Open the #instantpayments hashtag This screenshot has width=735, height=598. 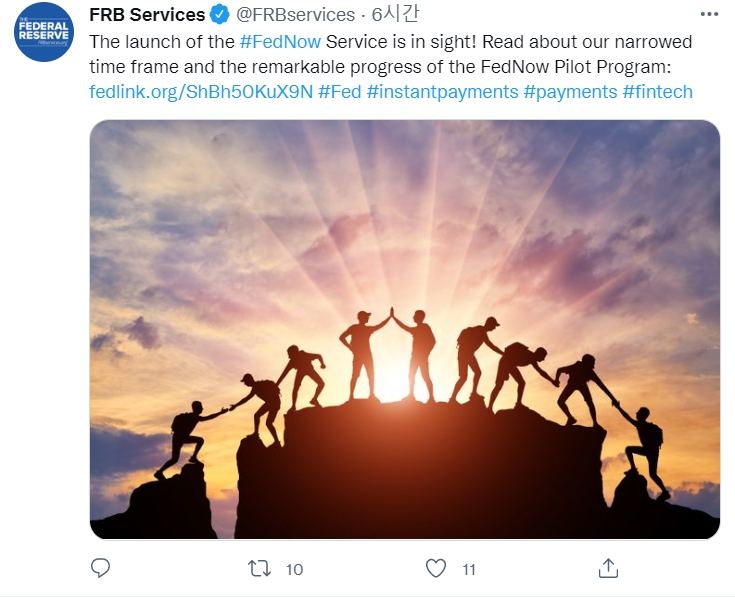pyautogui.click(x=442, y=92)
